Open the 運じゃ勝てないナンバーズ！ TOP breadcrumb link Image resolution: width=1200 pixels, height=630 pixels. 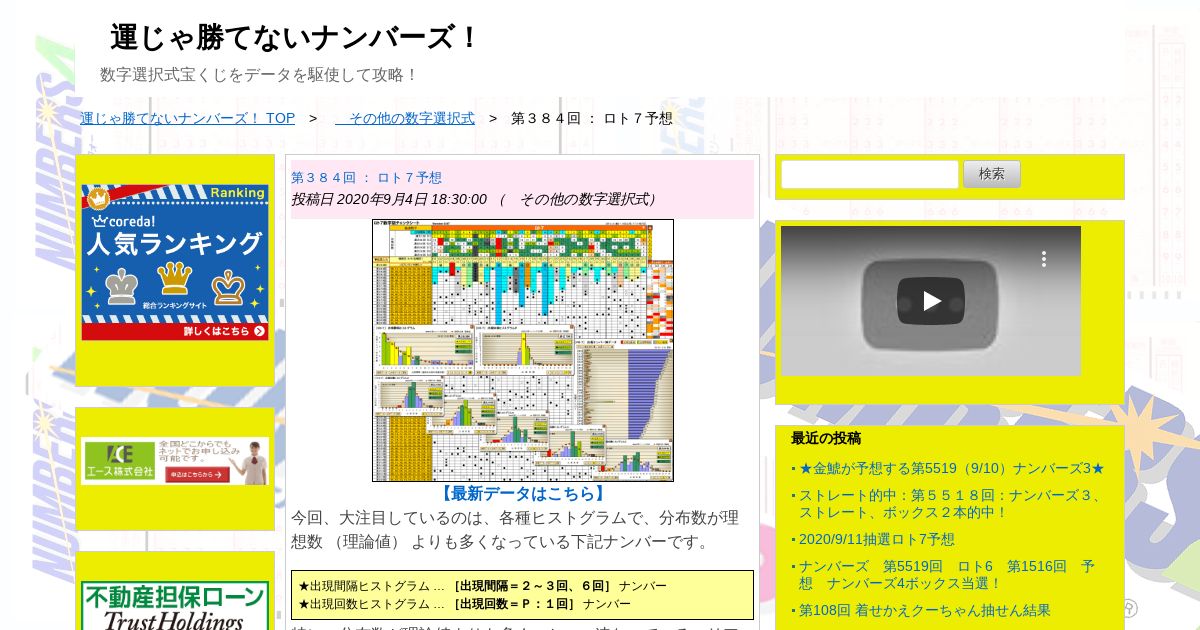188,118
